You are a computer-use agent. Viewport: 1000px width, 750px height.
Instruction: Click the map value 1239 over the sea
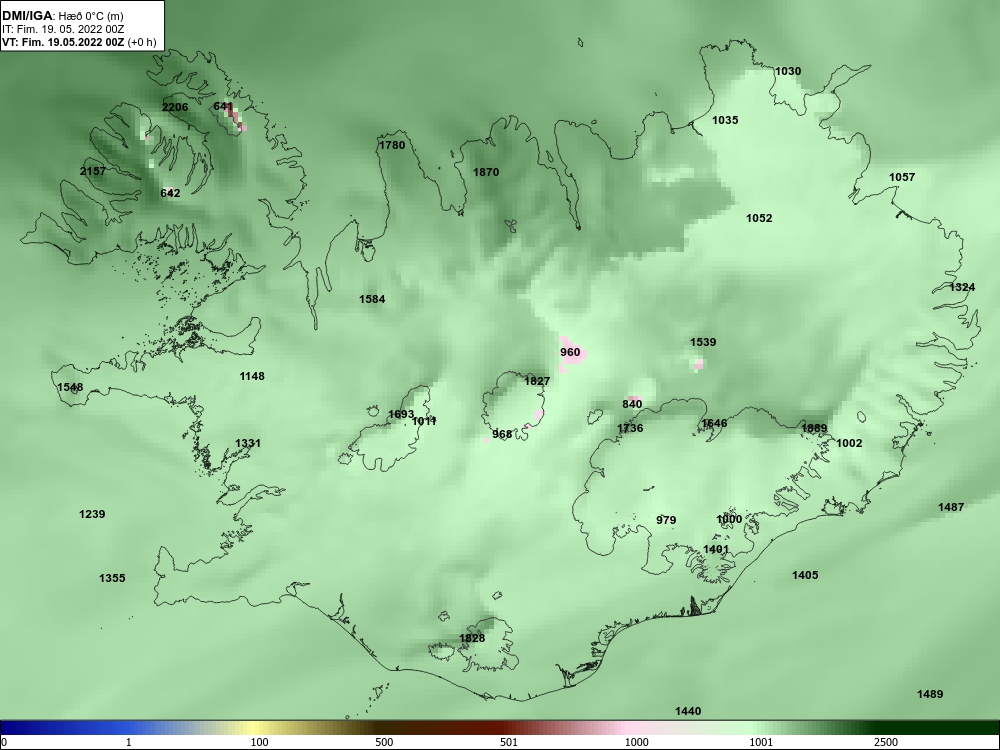[x=92, y=514]
